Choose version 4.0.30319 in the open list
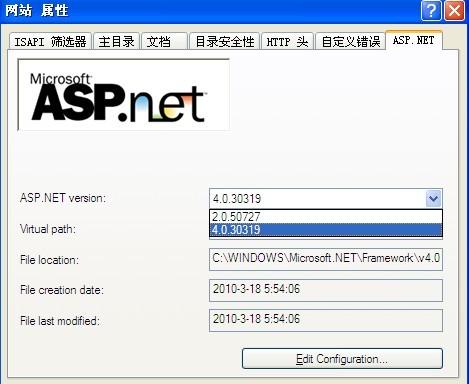Viewport: 469px width, 384px height. coord(326,230)
